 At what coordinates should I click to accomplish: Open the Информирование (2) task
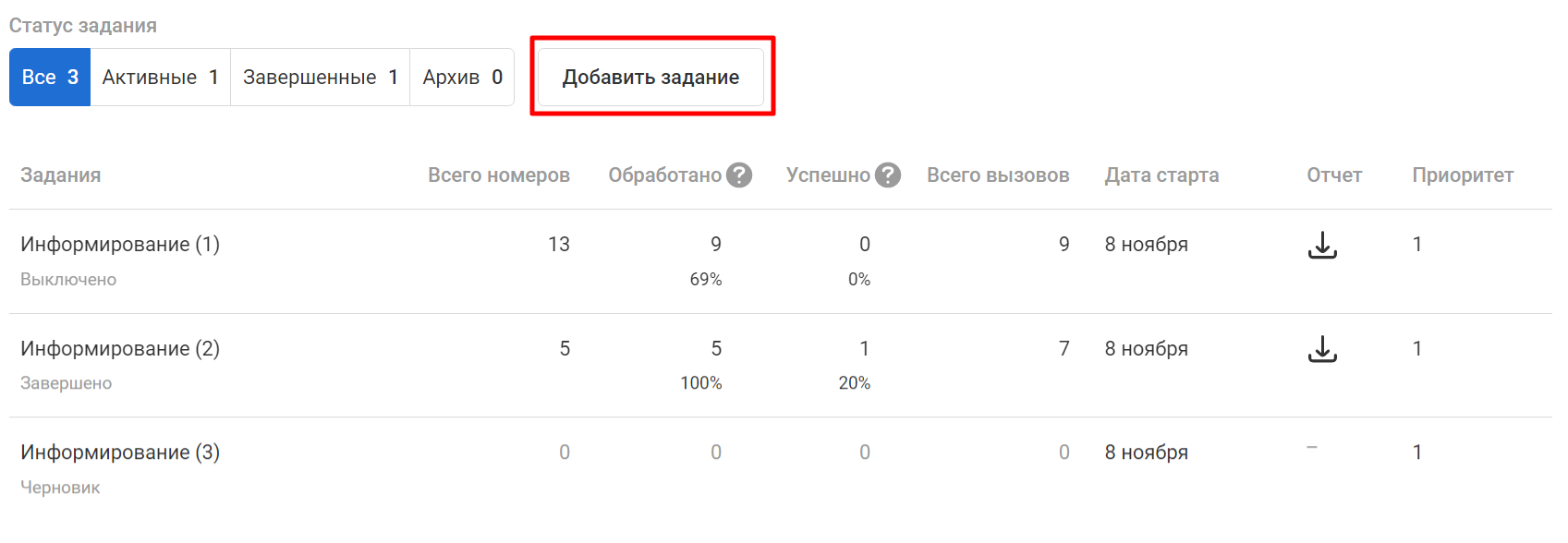[120, 349]
